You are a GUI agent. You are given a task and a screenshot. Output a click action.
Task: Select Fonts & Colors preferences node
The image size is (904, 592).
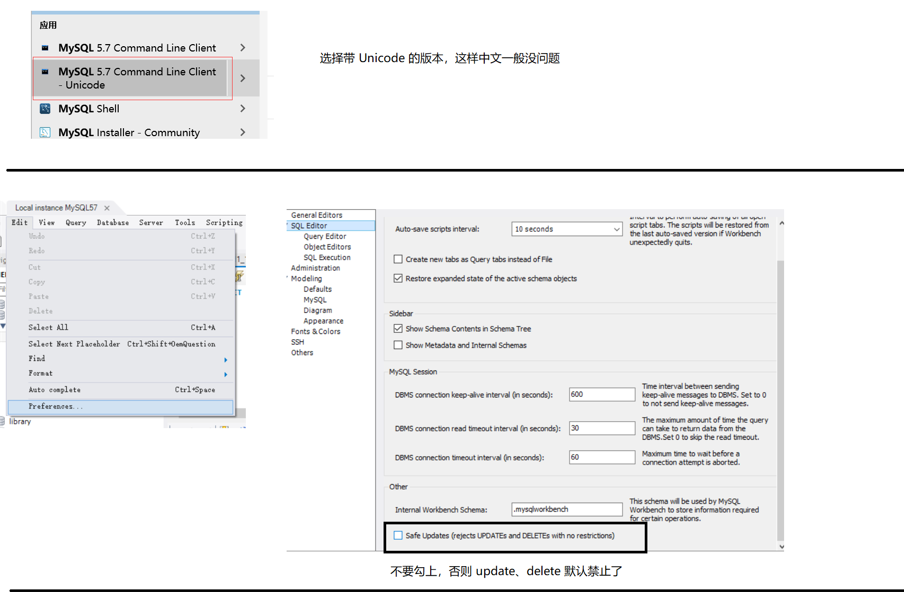coord(315,331)
